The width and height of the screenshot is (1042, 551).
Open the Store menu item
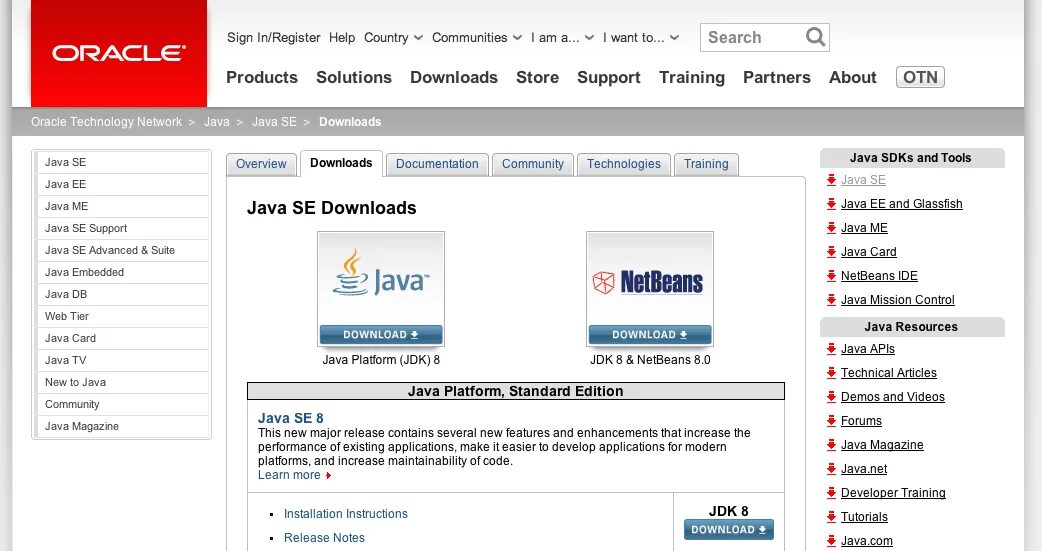tap(538, 77)
